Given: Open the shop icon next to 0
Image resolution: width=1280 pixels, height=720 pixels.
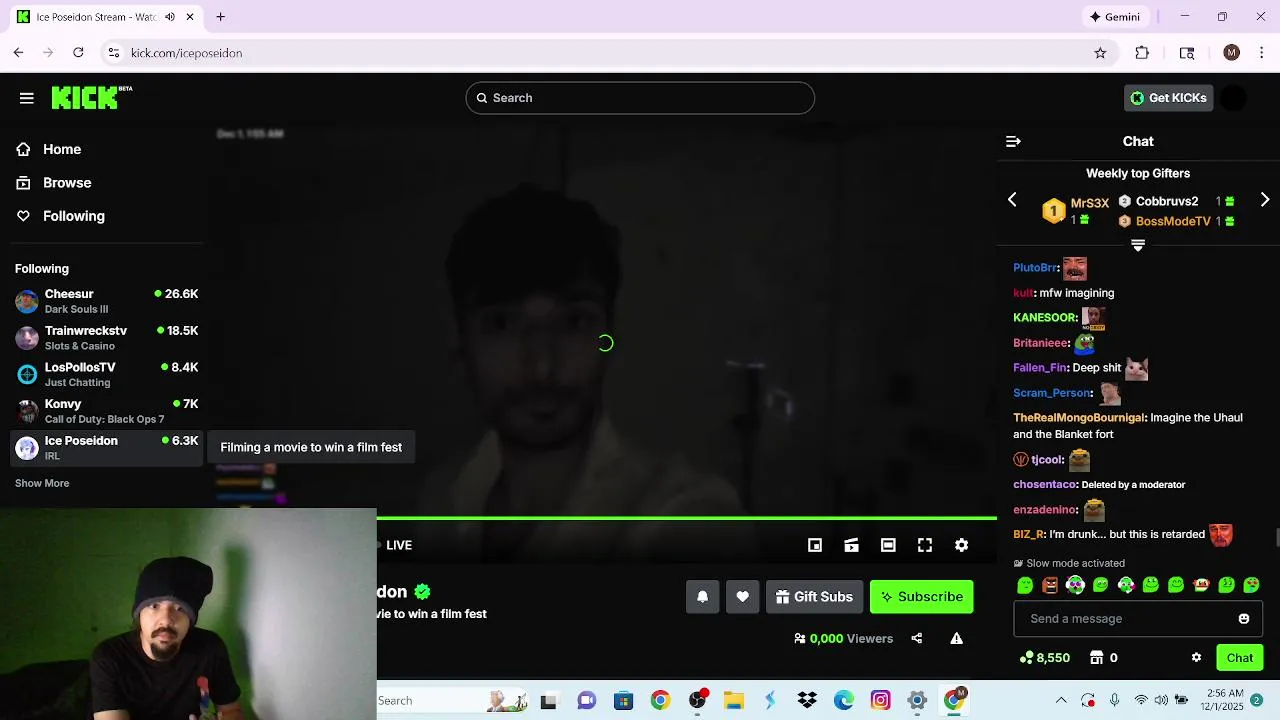Looking at the screenshot, I should pos(1096,658).
